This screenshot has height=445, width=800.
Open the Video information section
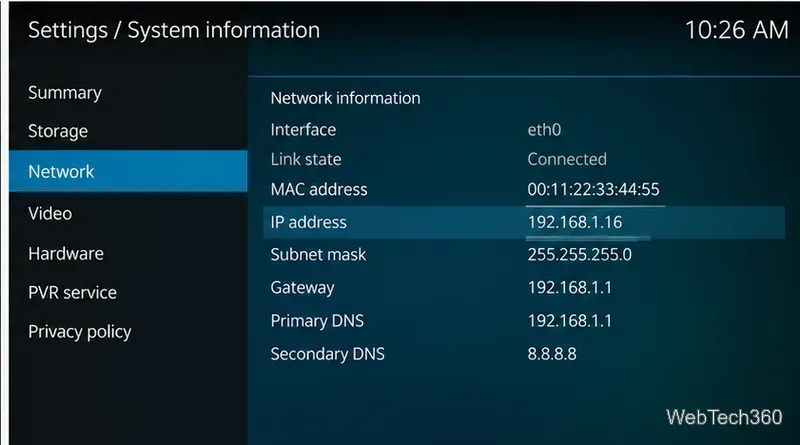point(50,213)
